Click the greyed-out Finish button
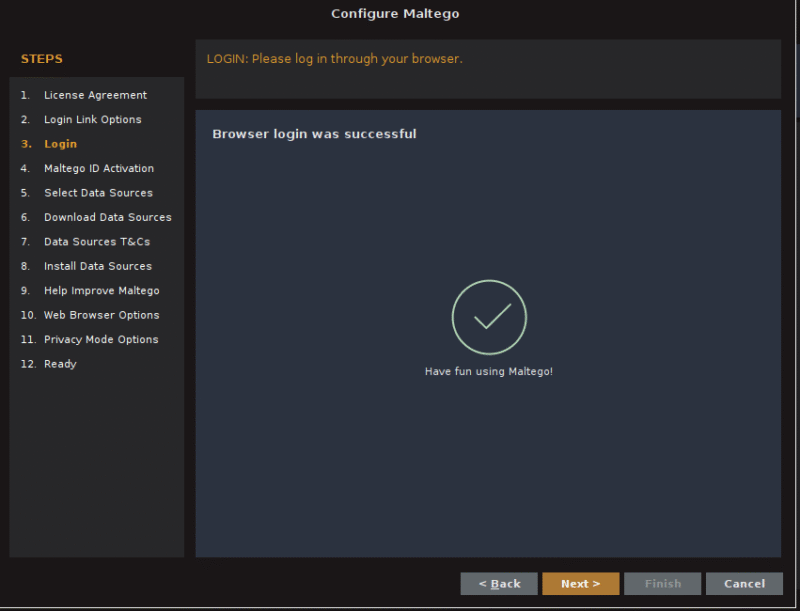The image size is (800, 611). click(662, 584)
